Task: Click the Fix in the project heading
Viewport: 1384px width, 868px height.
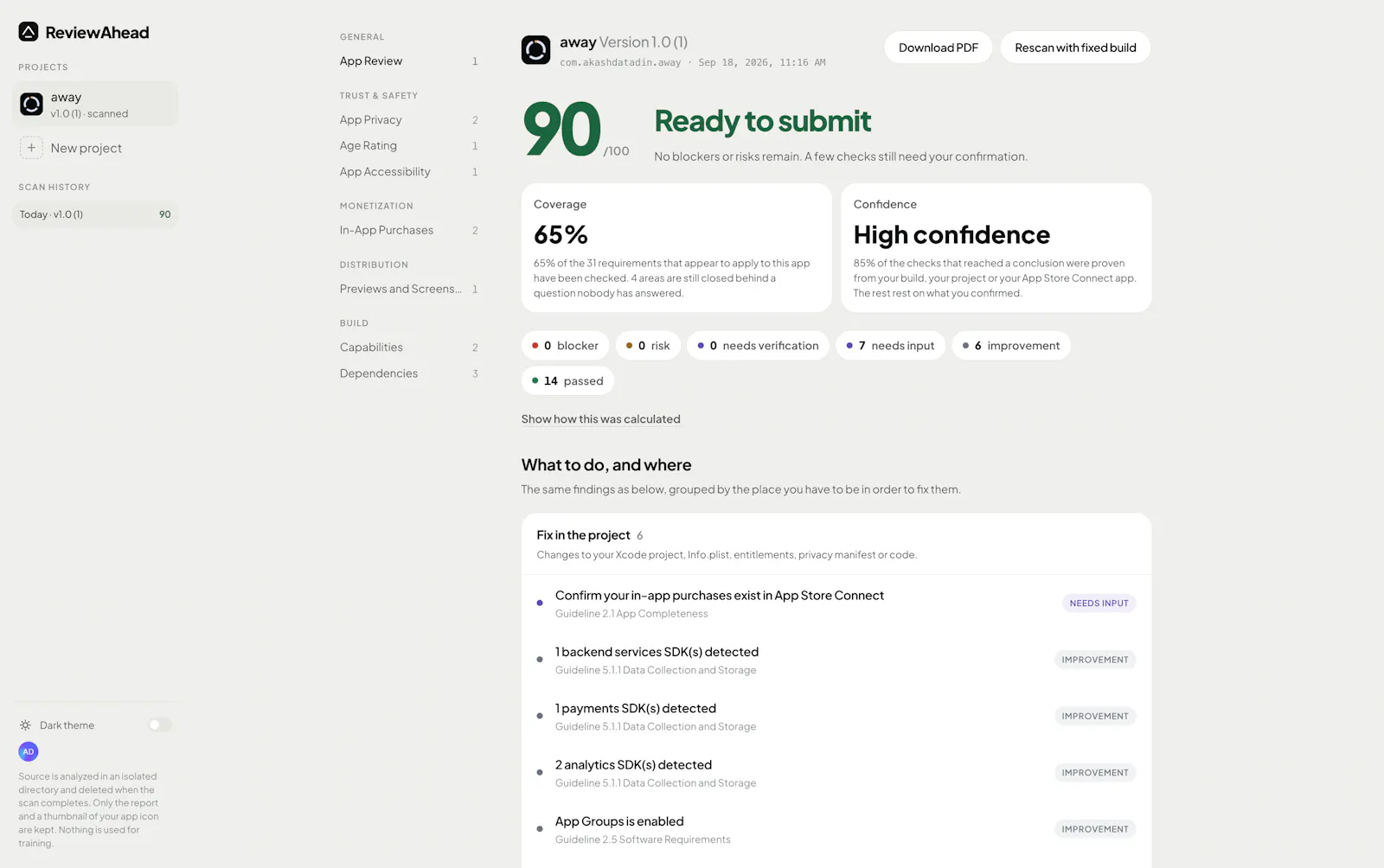Action: click(x=583, y=535)
